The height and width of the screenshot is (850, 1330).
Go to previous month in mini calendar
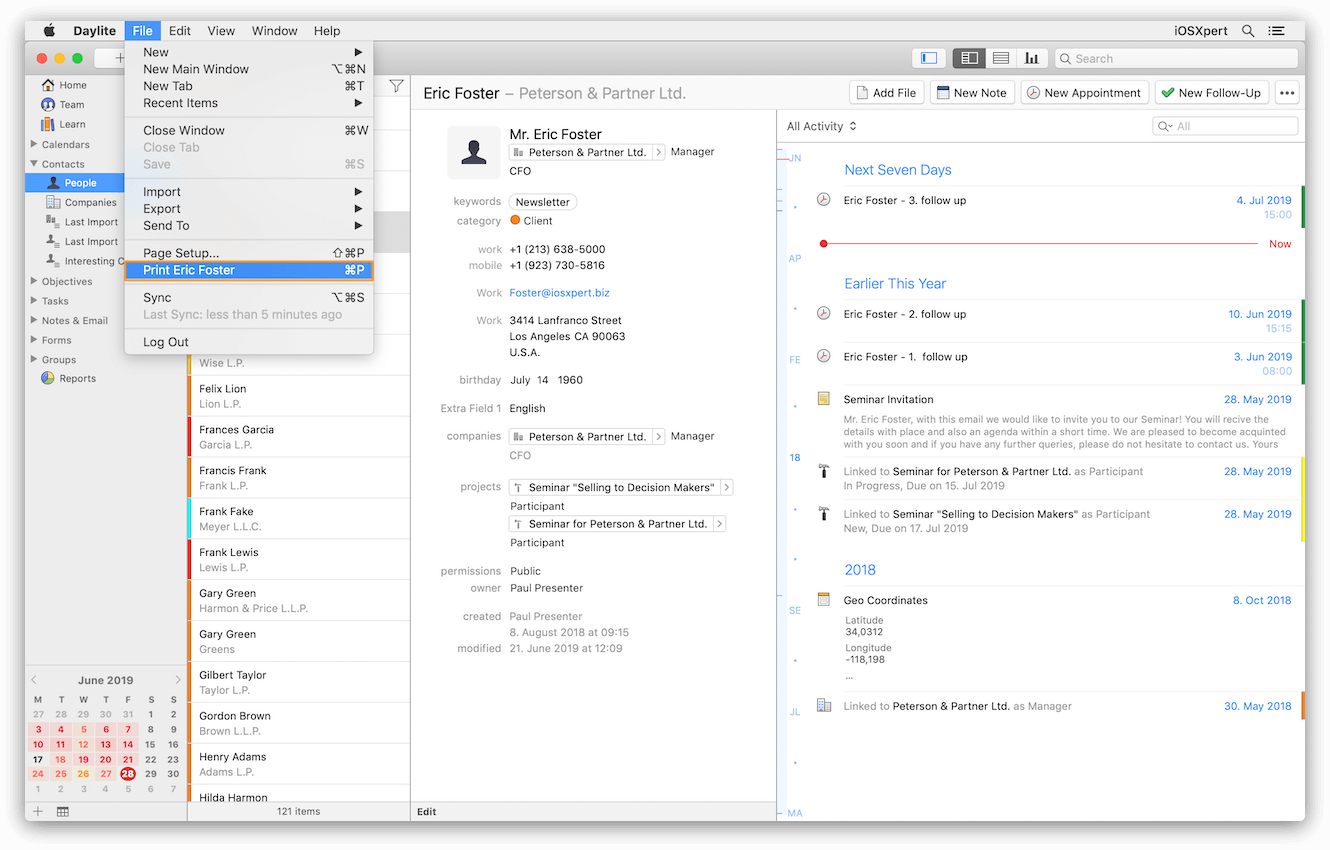coord(33,680)
